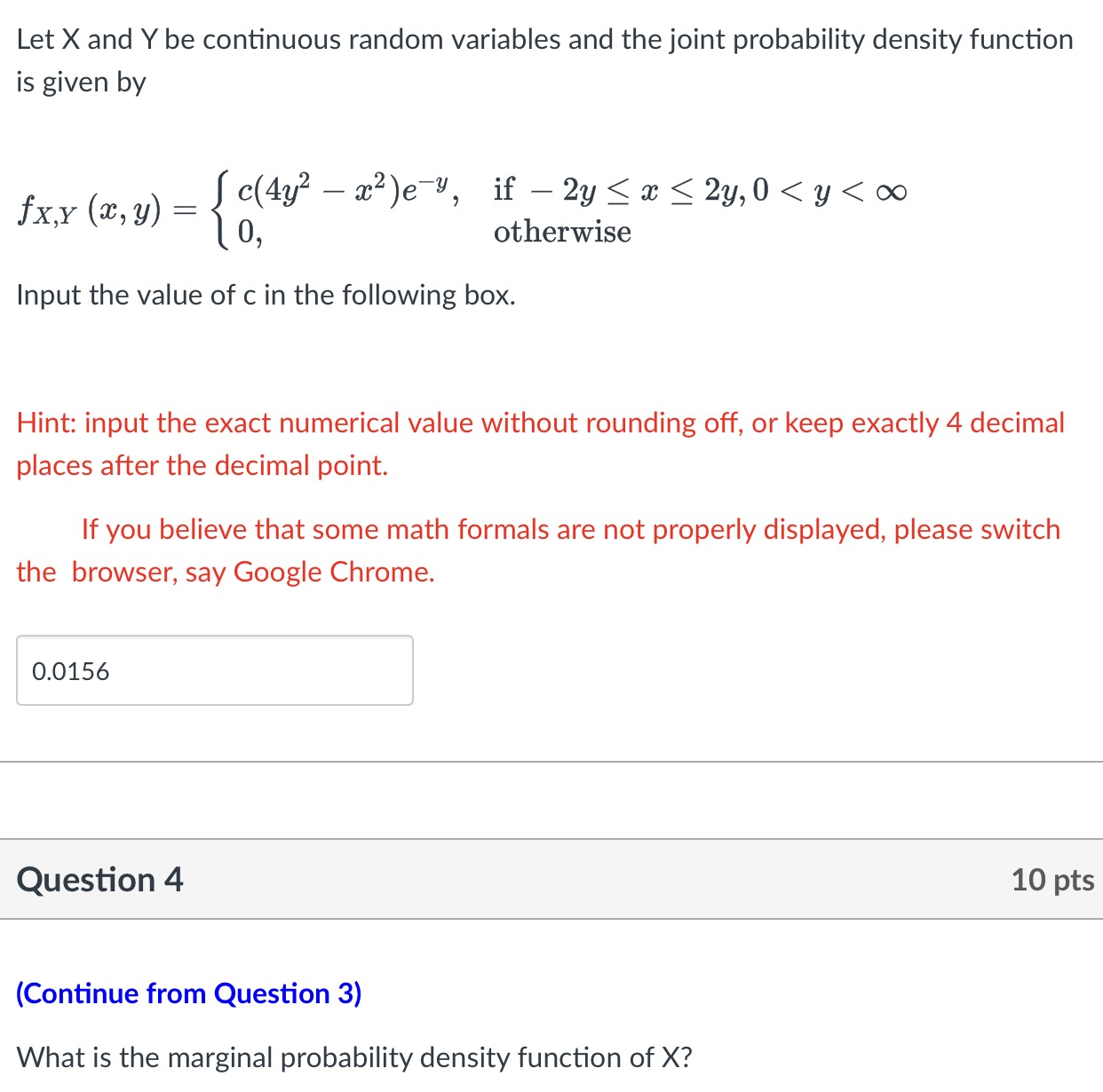
Task: Click the Question 4 header
Action: click(x=99, y=880)
